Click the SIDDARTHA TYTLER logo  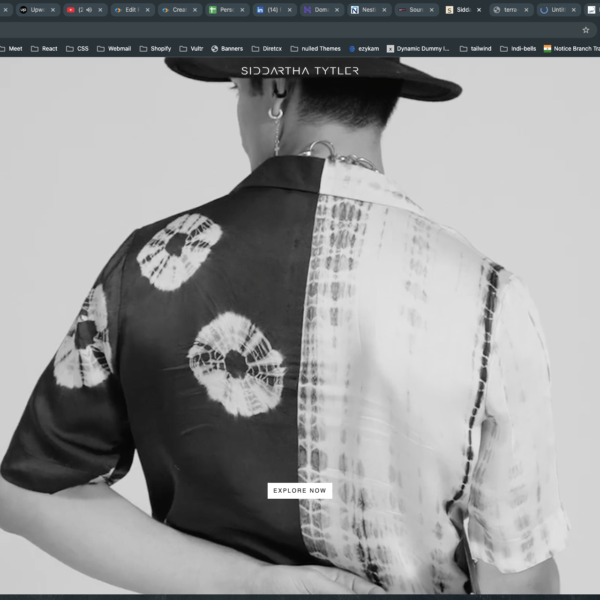300,71
